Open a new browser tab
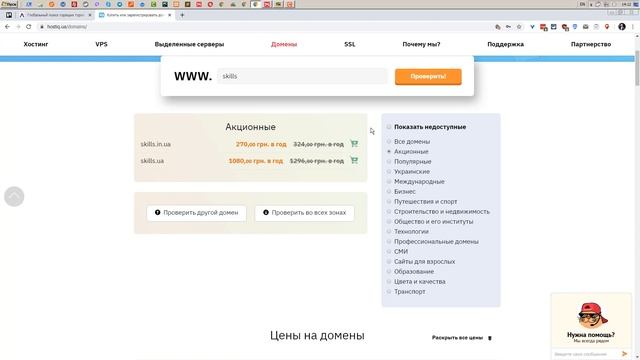 tap(182, 15)
